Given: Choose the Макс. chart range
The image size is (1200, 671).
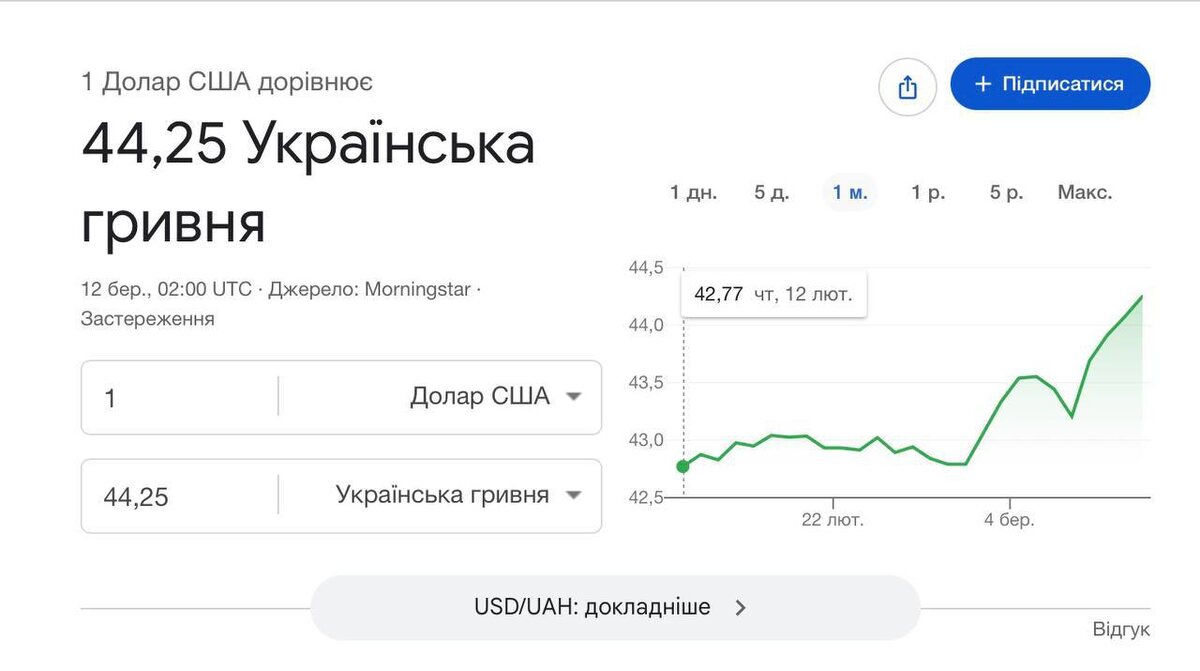Looking at the screenshot, I should [1087, 191].
